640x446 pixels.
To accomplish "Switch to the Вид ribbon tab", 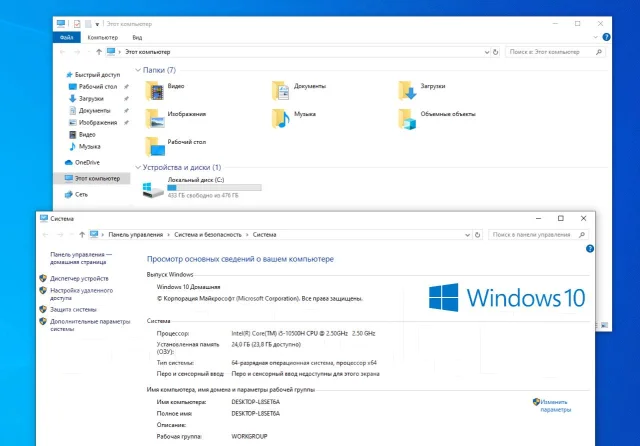I will [137, 38].
